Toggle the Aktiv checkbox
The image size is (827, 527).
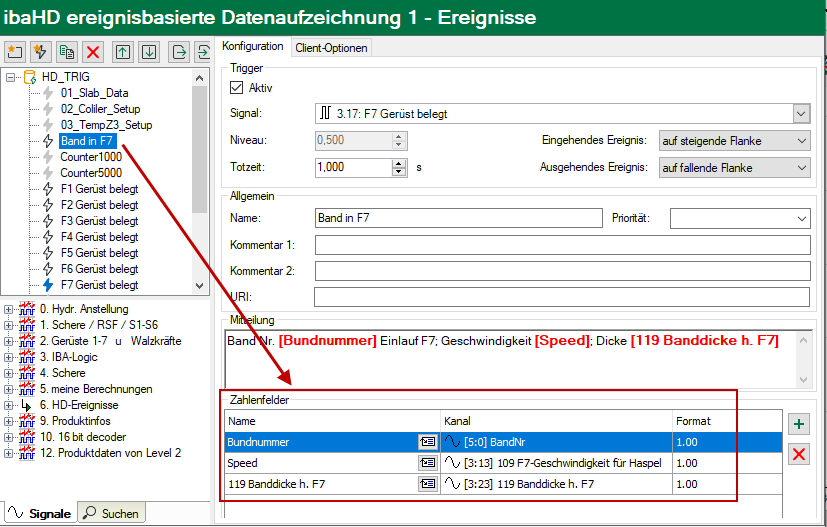[x=237, y=88]
